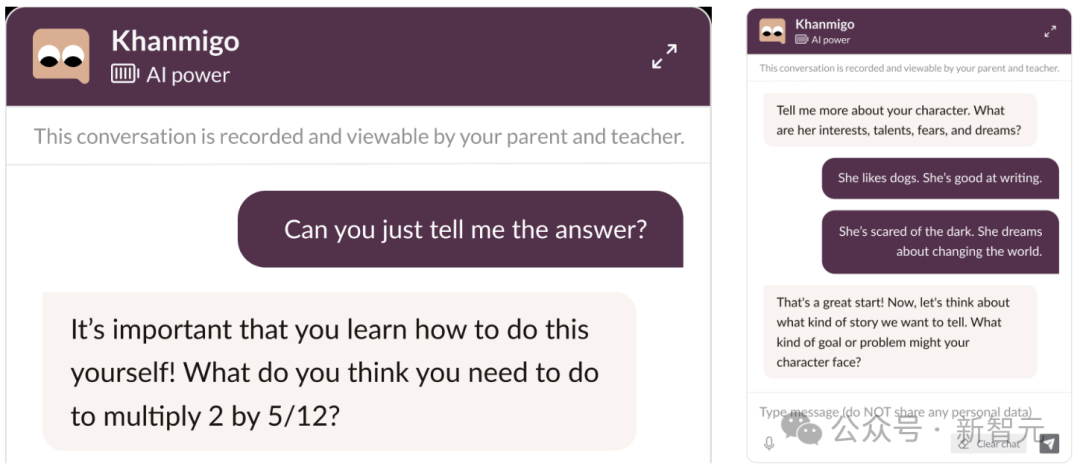
Task: Click the 'Can you just tell me the answer?' message
Action: (x=460, y=229)
